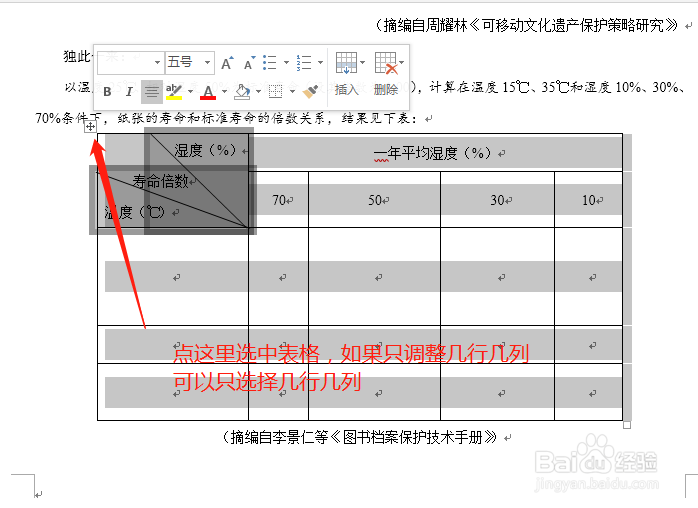Image resolution: width=698 pixels, height=508 pixels.
Task: Click the table move handle
Action: [90, 127]
